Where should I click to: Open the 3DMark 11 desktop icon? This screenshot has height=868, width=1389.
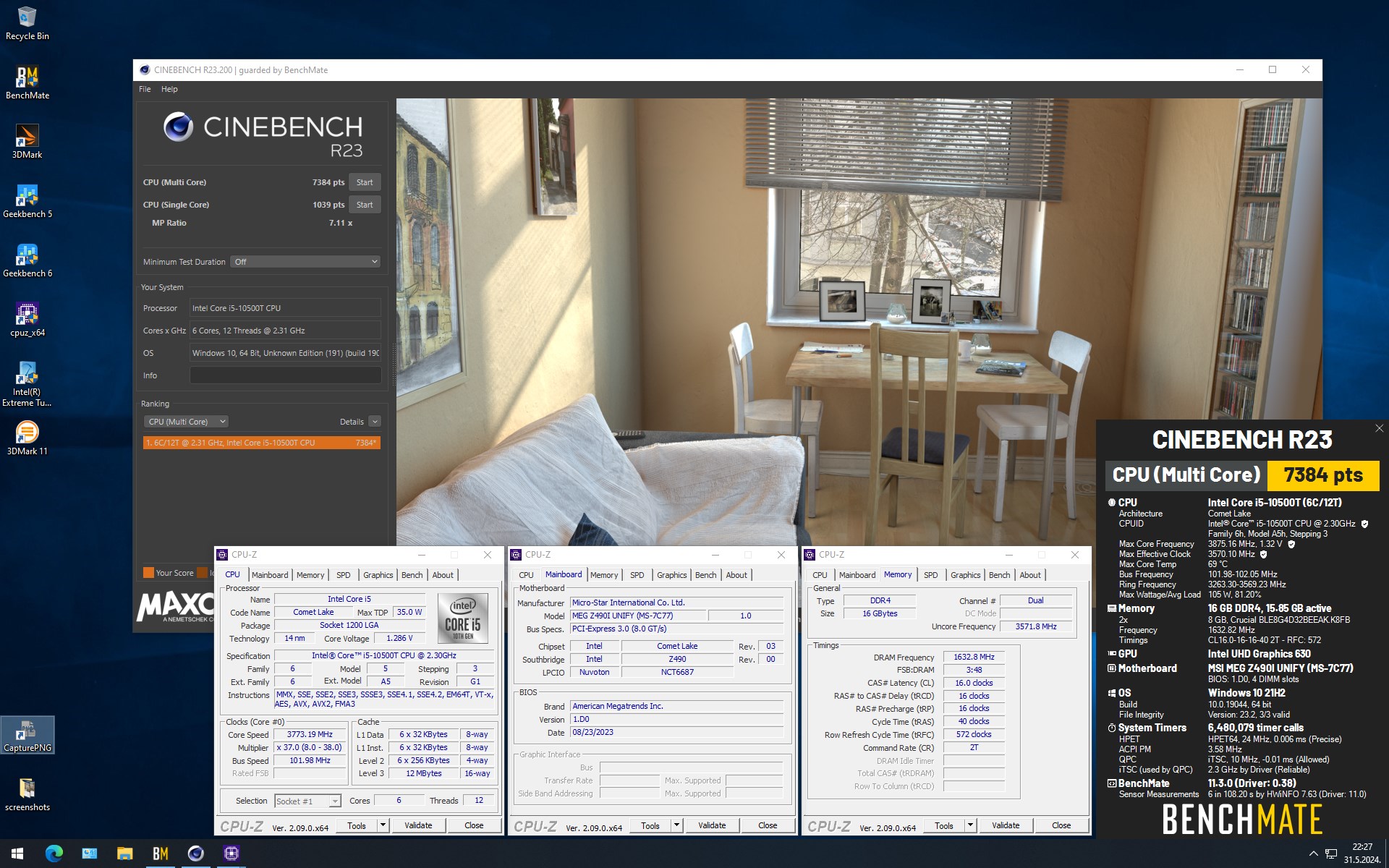pyautogui.click(x=27, y=438)
